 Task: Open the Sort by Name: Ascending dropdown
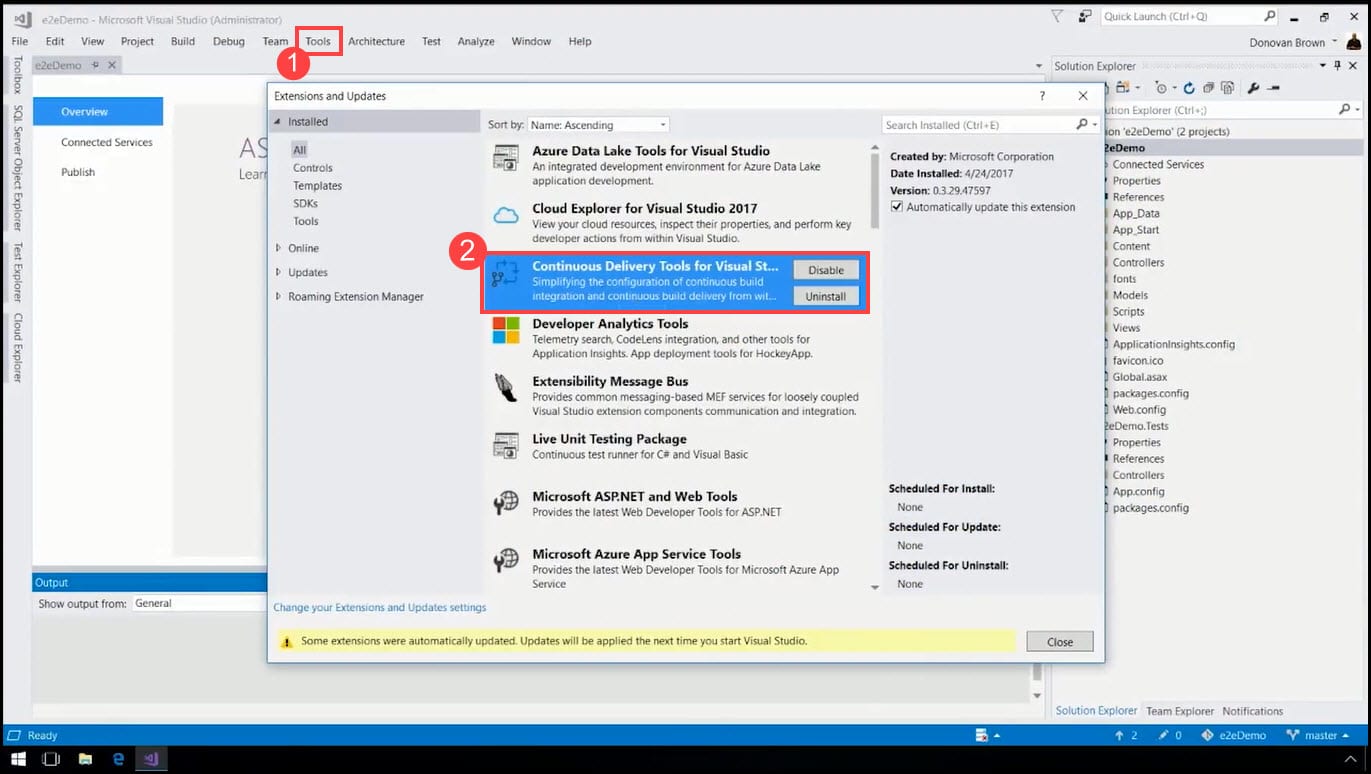(x=598, y=125)
